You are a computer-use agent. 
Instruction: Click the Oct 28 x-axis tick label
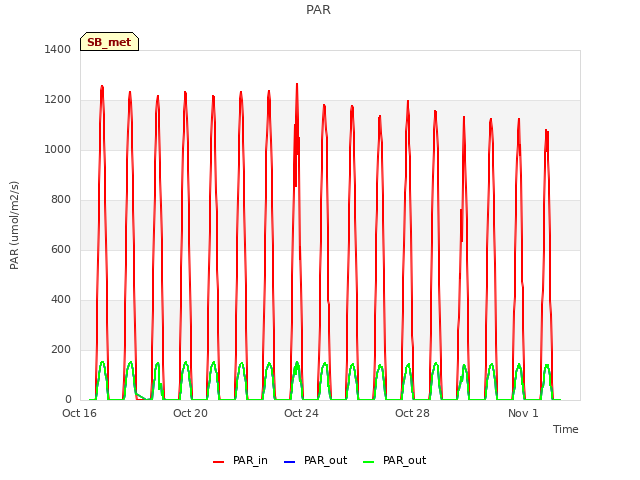(412, 413)
